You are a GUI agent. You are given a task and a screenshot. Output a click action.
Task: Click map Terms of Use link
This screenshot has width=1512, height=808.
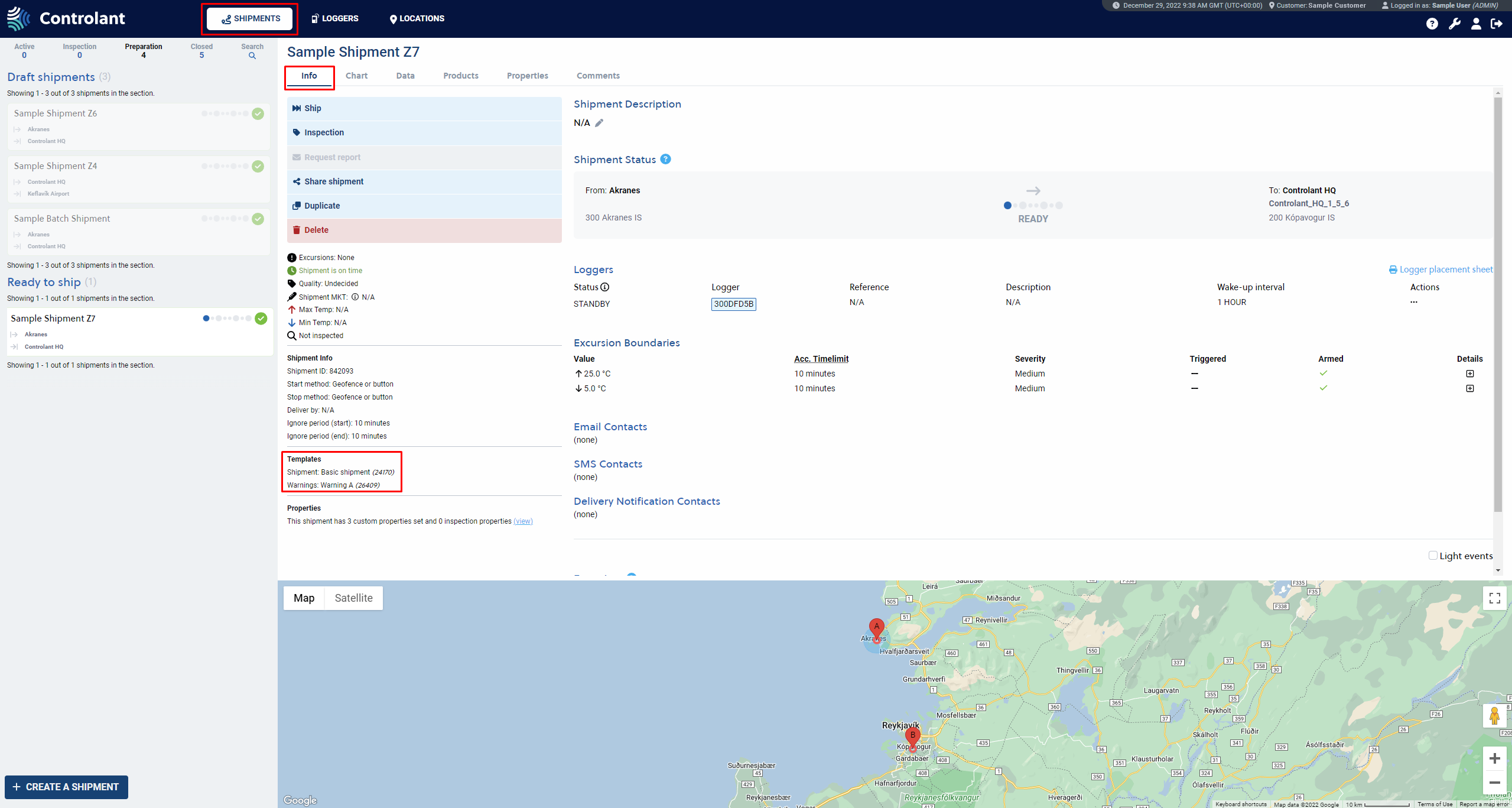(x=1435, y=804)
